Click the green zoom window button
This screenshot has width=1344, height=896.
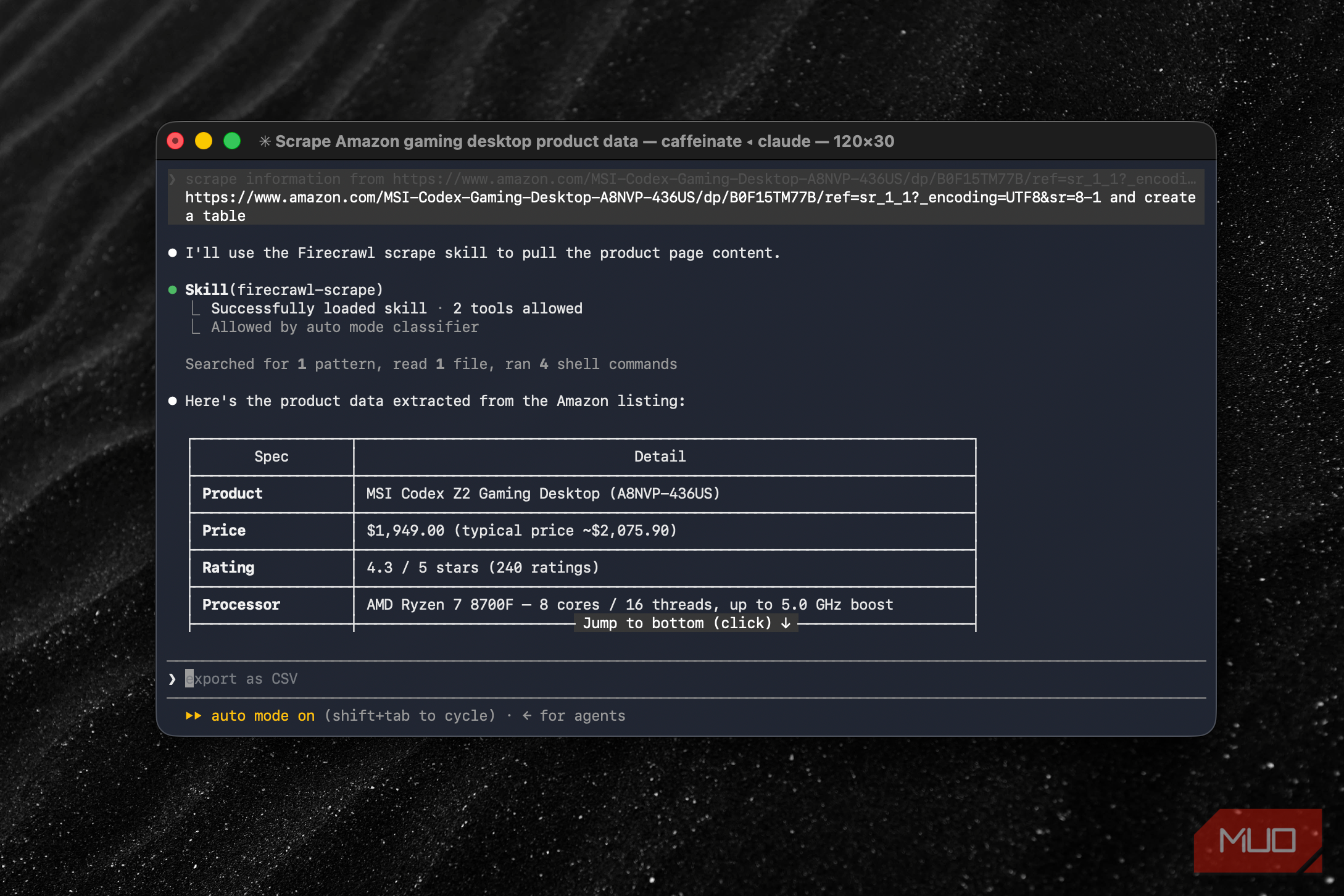232,141
